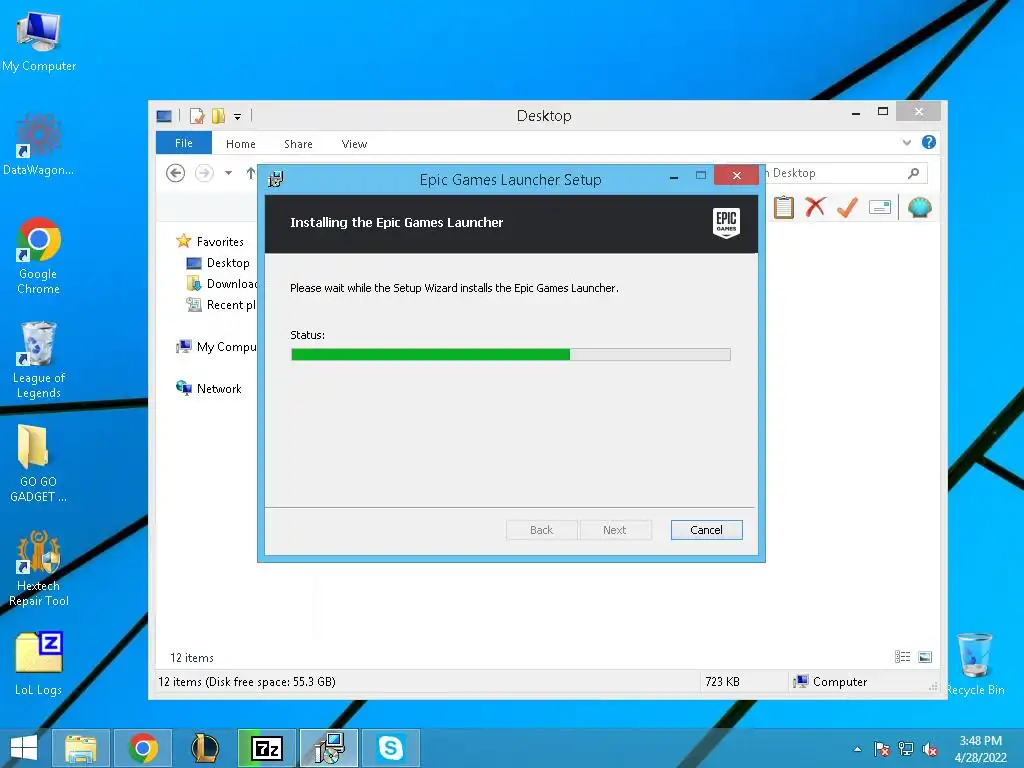Click the Epic Games logo in setup header
Image resolution: width=1024 pixels, height=768 pixels.
[726, 223]
